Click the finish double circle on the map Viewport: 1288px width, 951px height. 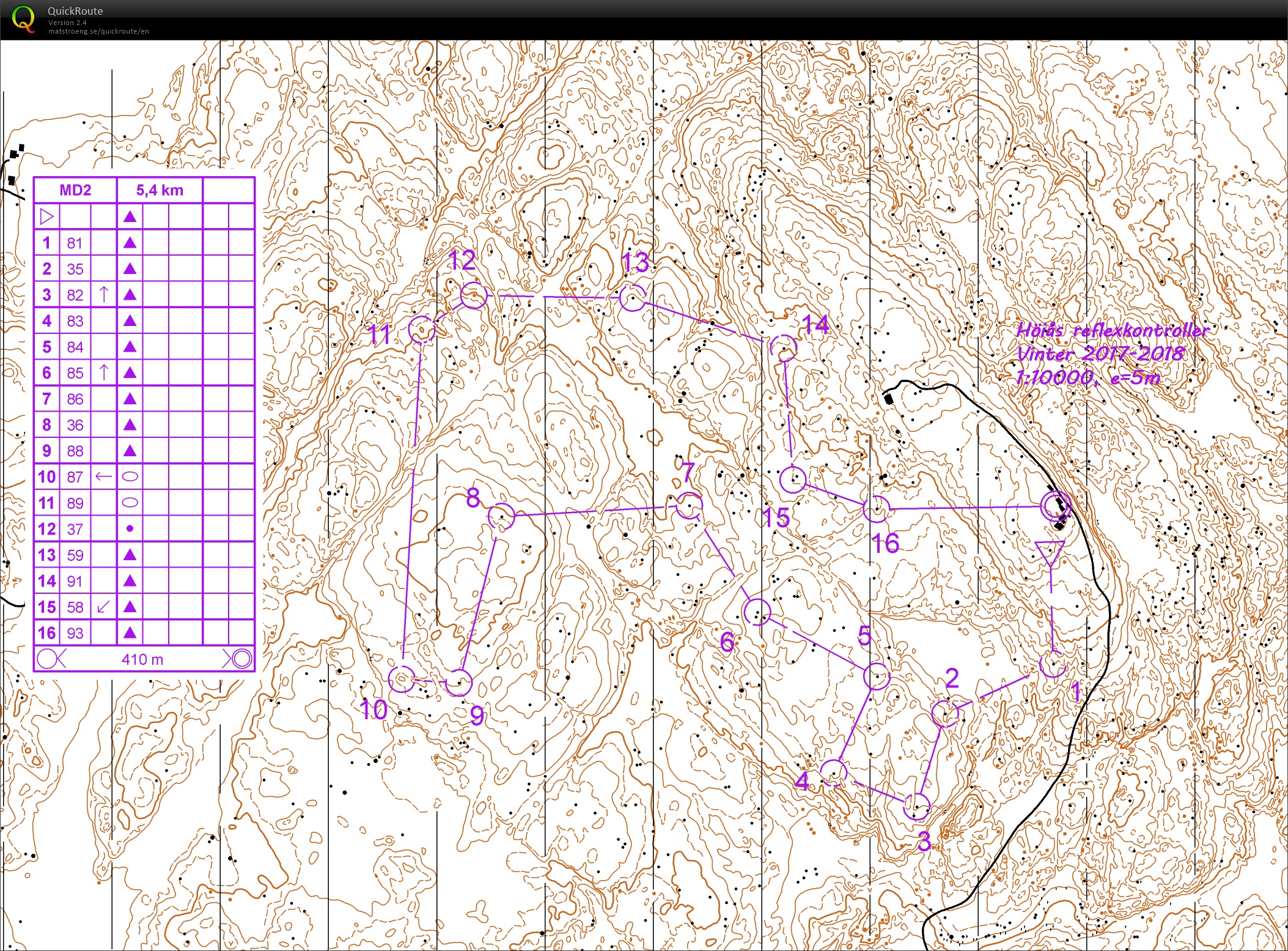(1056, 506)
